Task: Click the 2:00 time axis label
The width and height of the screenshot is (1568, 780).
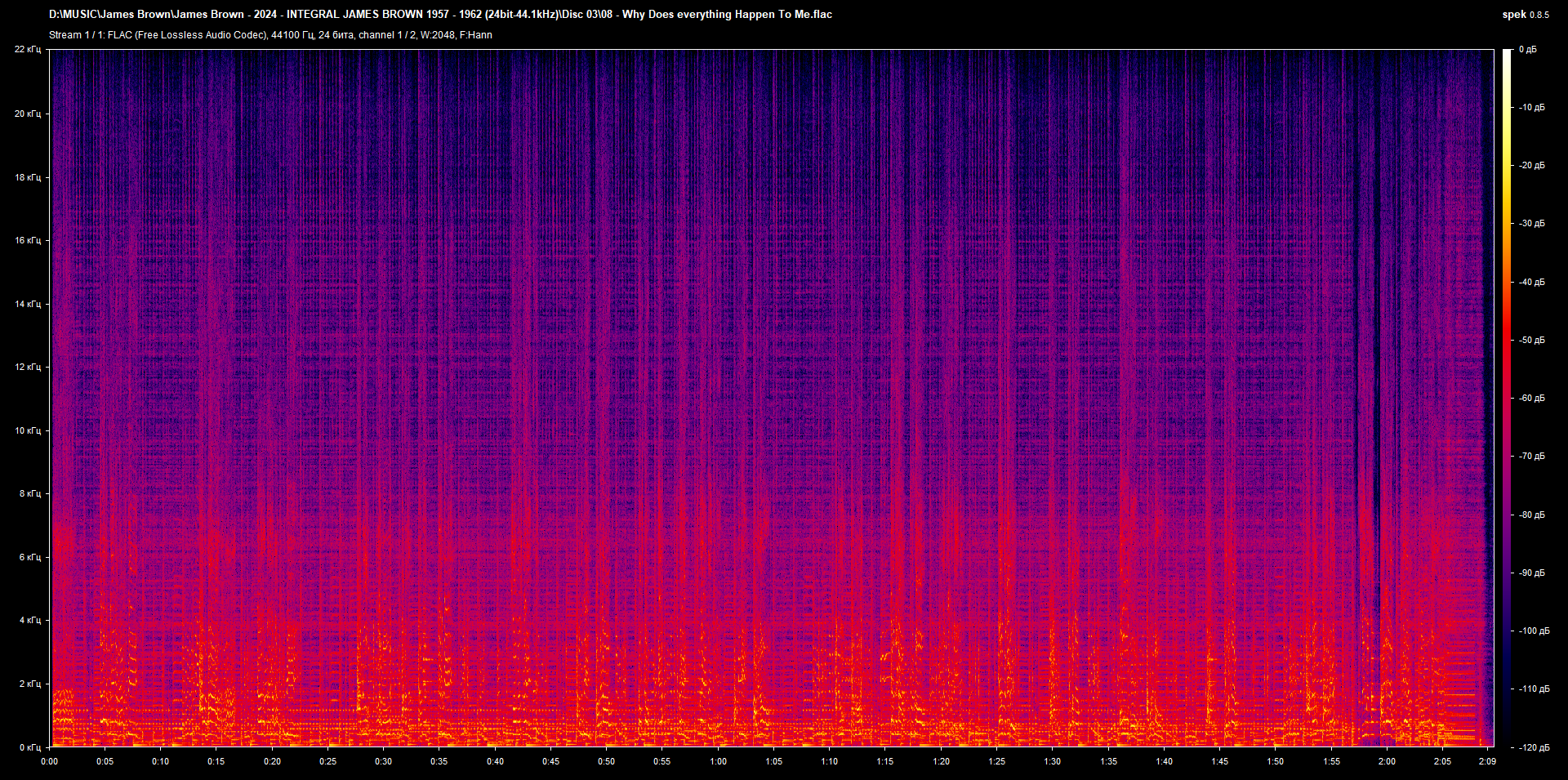Action: coord(1387,761)
